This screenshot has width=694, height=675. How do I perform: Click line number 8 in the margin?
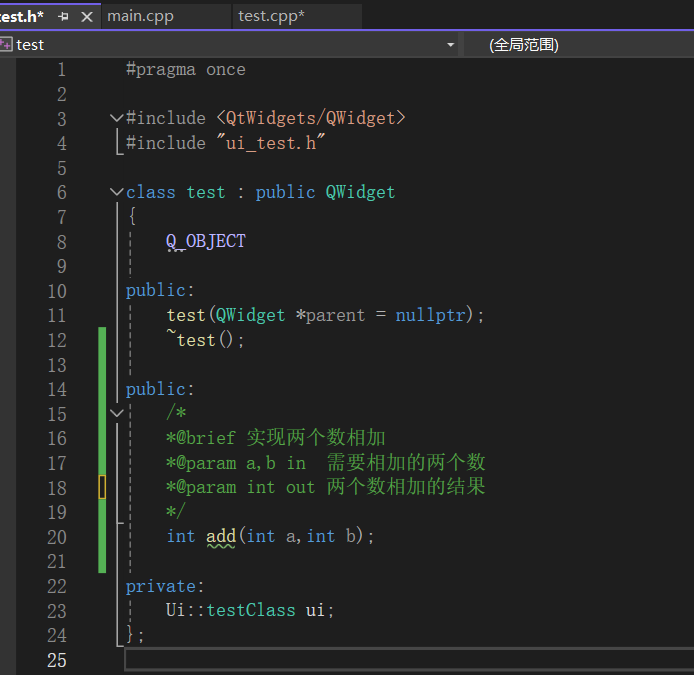coord(62,242)
